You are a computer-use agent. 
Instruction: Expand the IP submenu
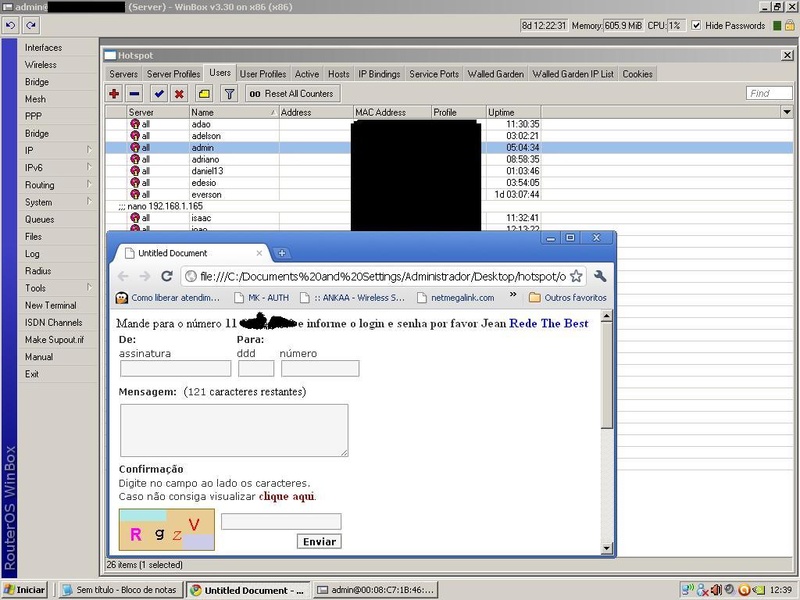57,150
